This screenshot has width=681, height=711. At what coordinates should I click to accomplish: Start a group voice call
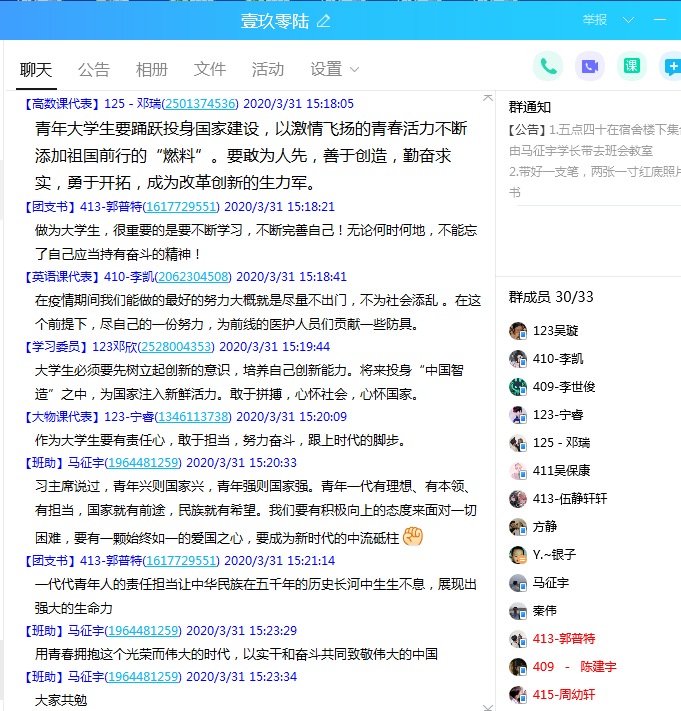547,67
